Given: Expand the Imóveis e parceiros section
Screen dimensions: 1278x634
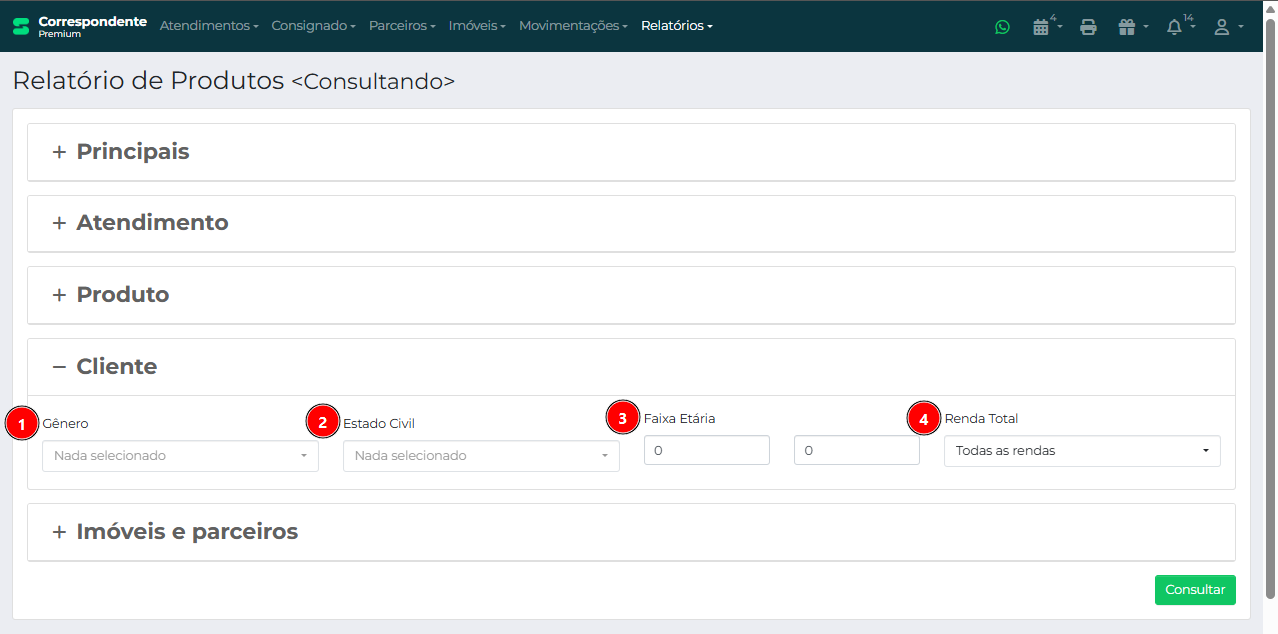Looking at the screenshot, I should tap(187, 532).
